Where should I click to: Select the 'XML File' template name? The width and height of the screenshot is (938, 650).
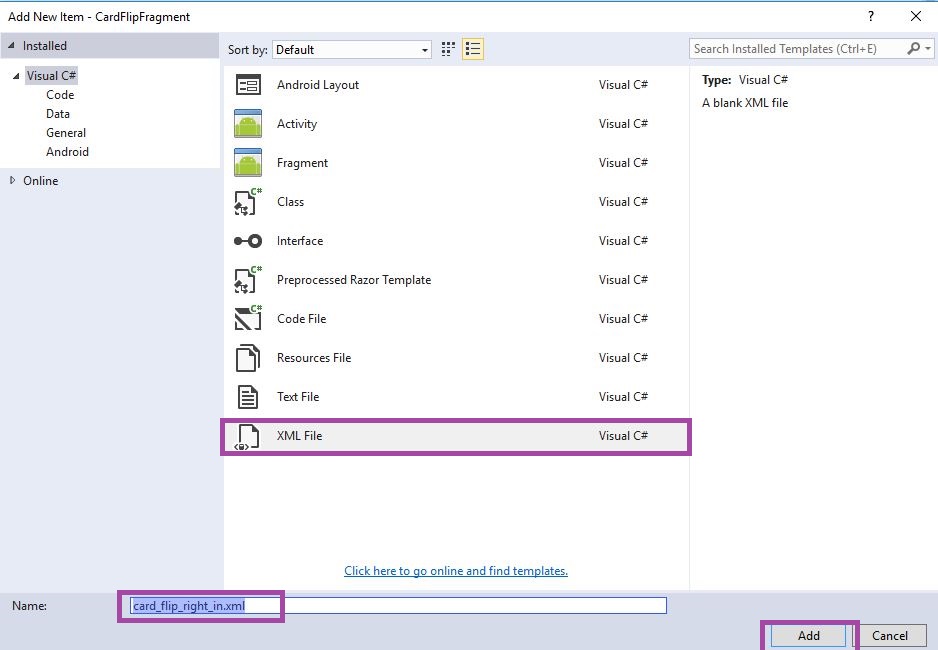click(299, 436)
